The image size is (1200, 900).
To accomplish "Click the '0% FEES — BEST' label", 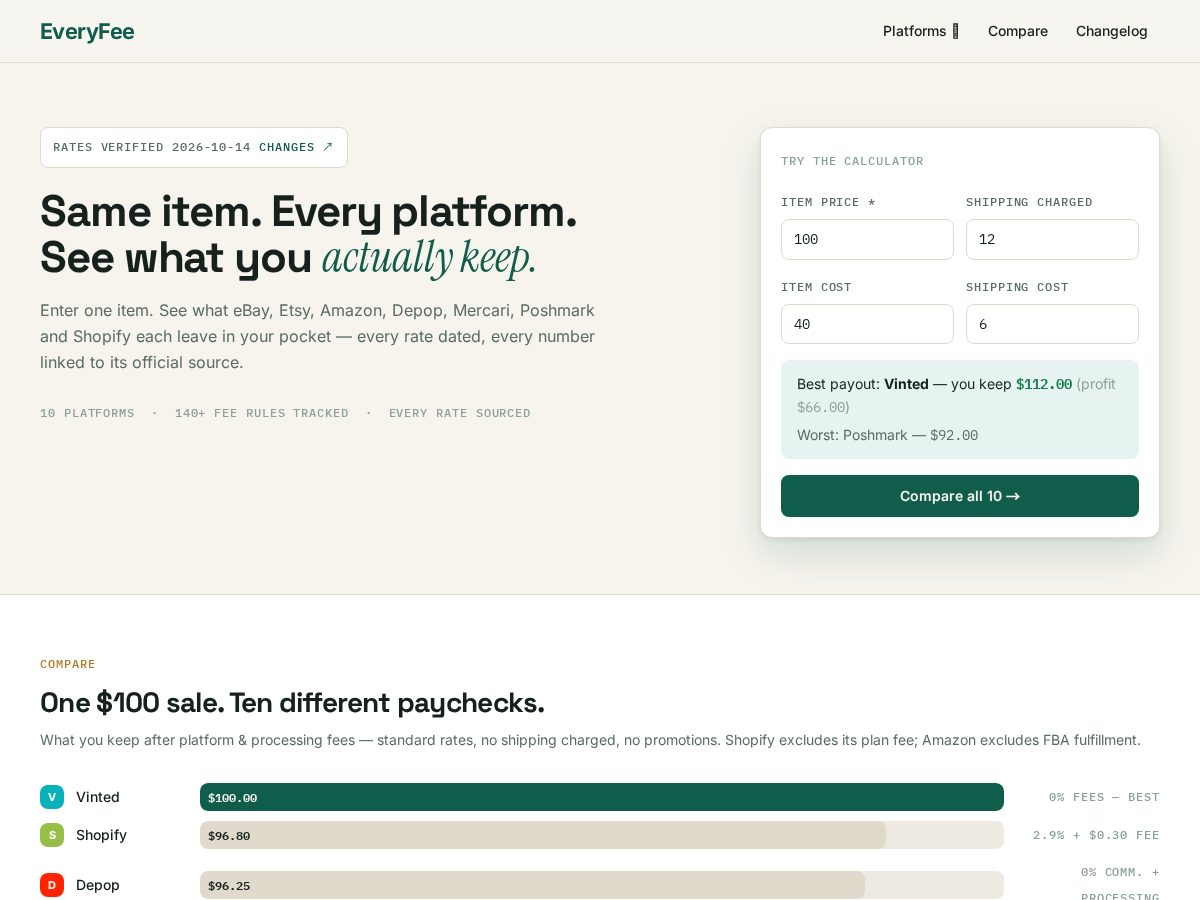I will tap(1104, 797).
